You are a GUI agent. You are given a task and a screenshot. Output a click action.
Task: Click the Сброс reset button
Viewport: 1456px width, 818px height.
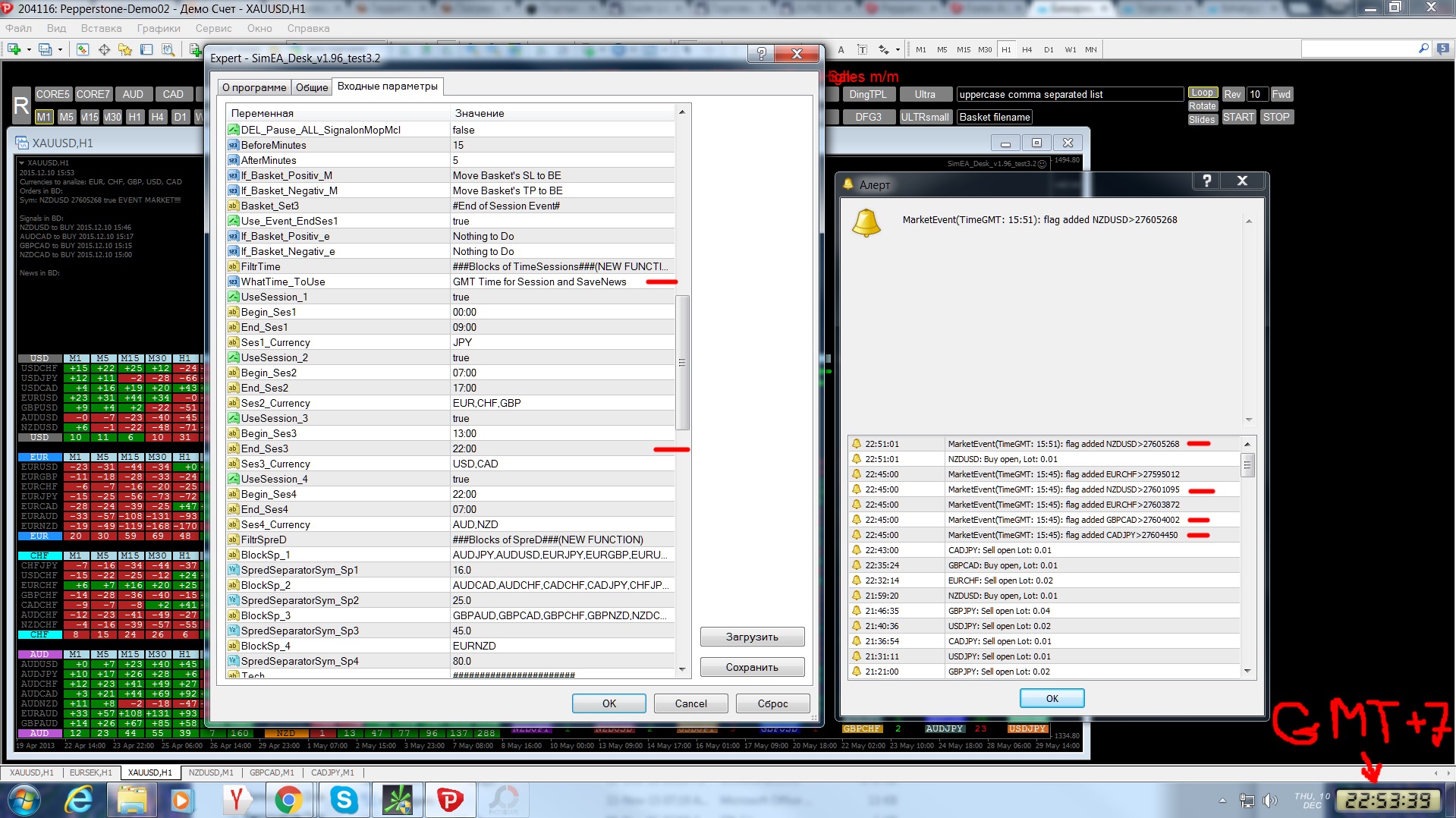click(x=773, y=703)
